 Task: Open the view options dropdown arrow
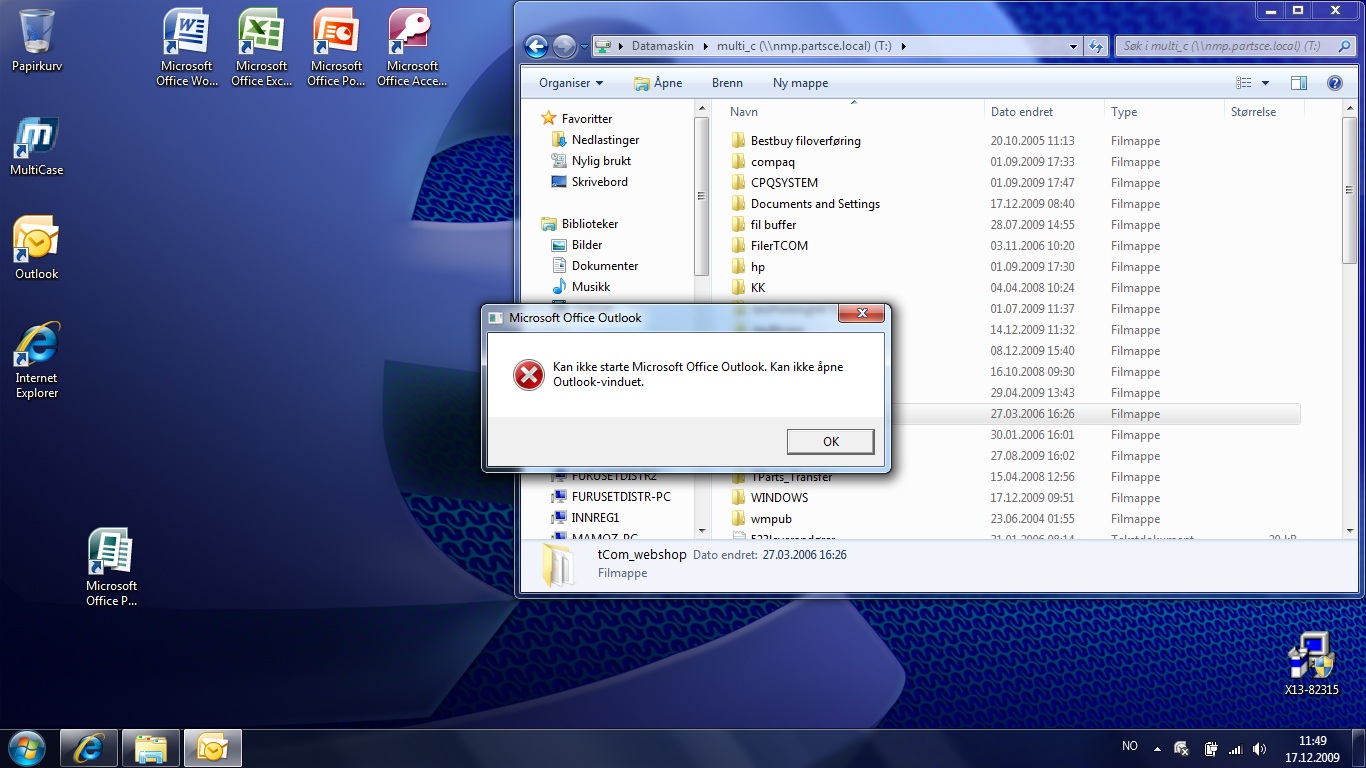(x=1265, y=83)
